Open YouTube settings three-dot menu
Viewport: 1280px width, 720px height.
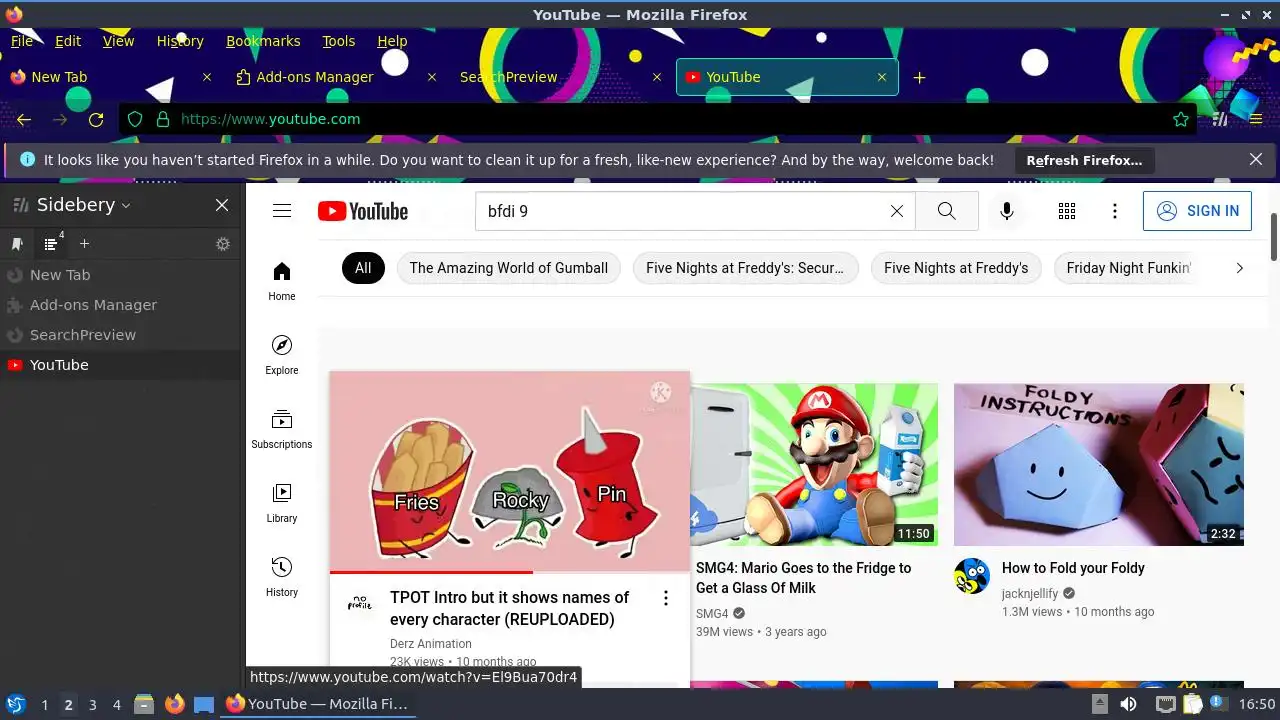pos(1115,211)
